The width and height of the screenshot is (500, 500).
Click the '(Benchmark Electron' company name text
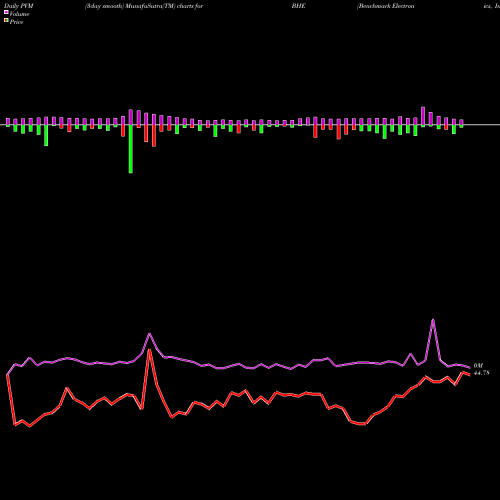point(386,6)
